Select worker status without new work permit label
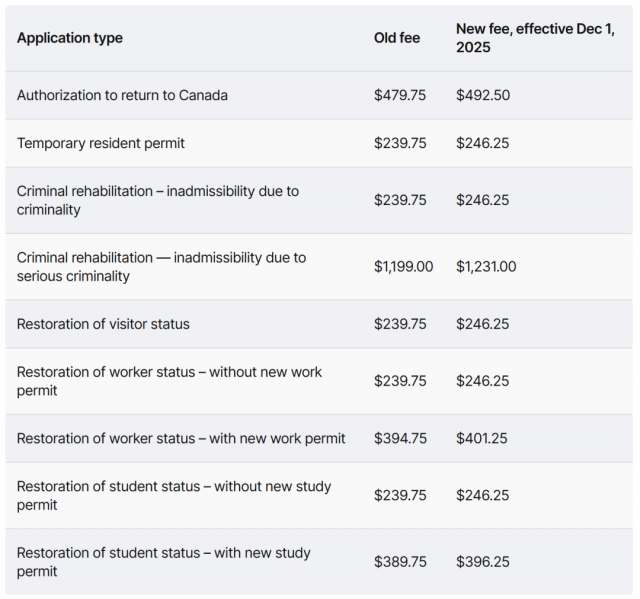The width and height of the screenshot is (640, 599). pos(169,381)
